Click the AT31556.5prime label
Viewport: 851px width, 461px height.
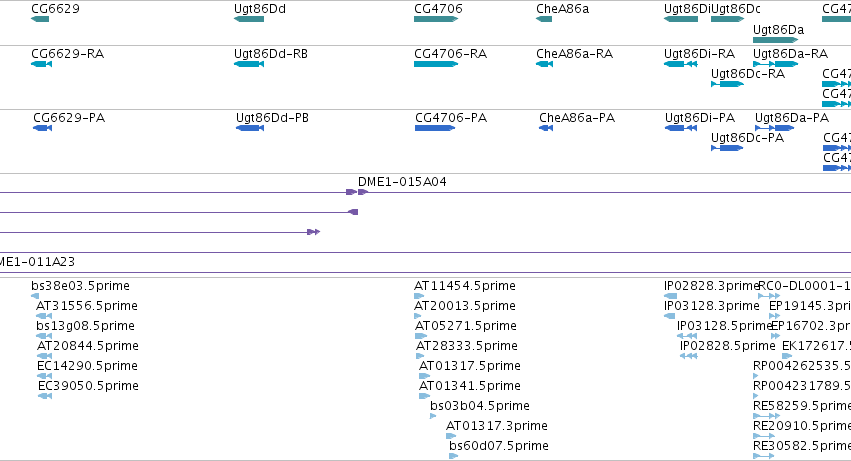(87, 306)
